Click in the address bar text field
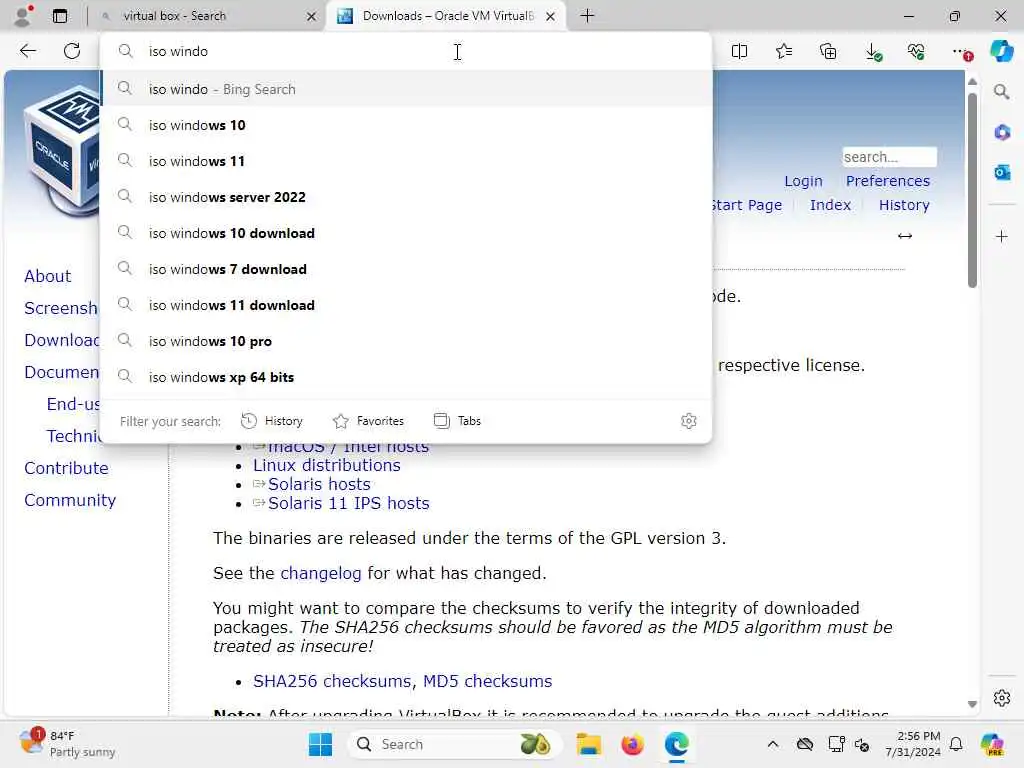Screen dimensions: 1024x768 coord(406,51)
